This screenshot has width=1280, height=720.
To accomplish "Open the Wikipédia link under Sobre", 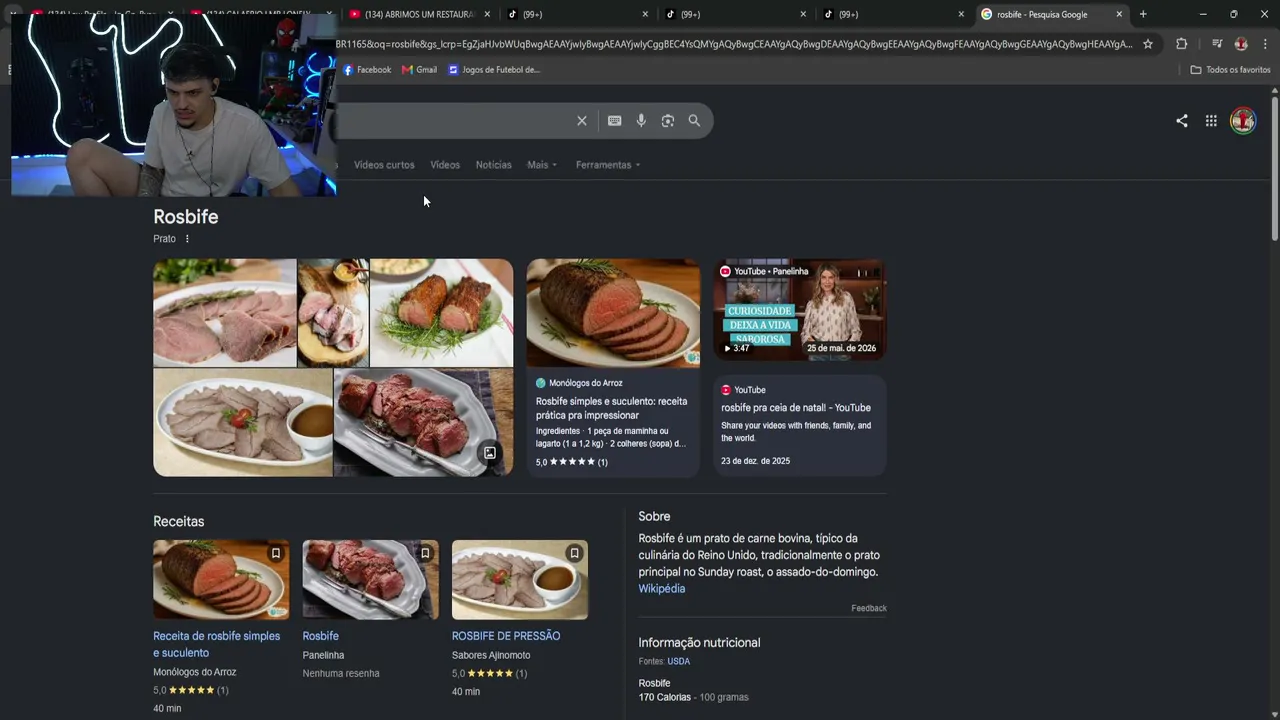I will coord(662,589).
